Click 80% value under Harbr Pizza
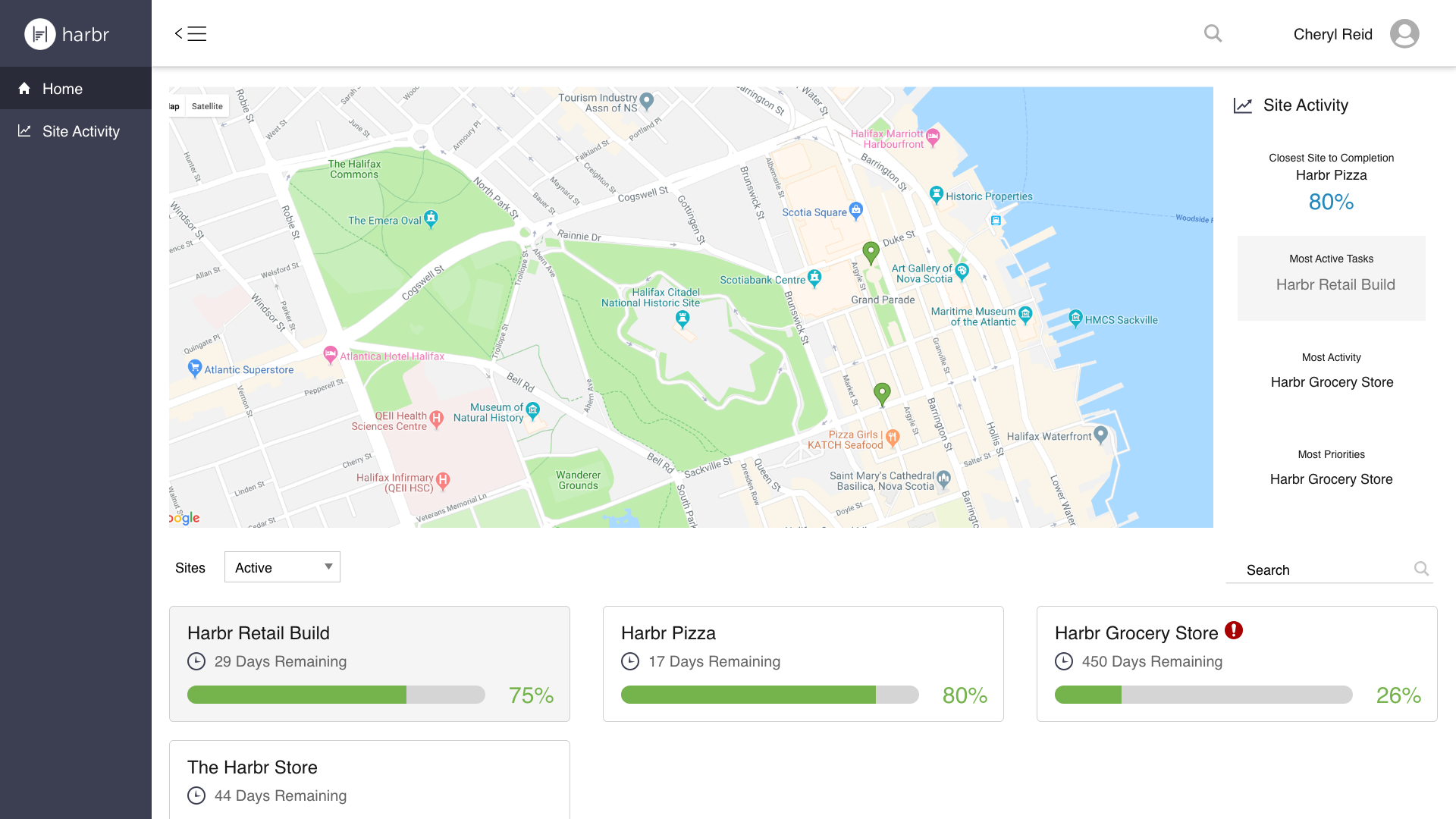1456x819 pixels. 1332,202
